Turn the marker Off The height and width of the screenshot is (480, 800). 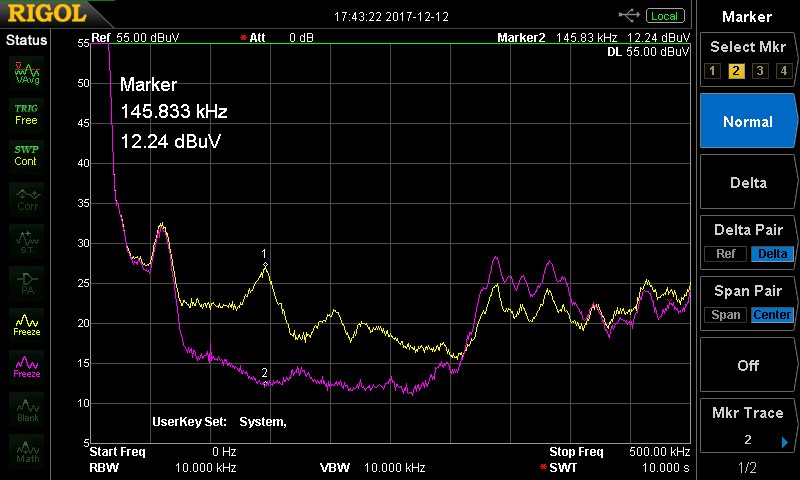(747, 365)
